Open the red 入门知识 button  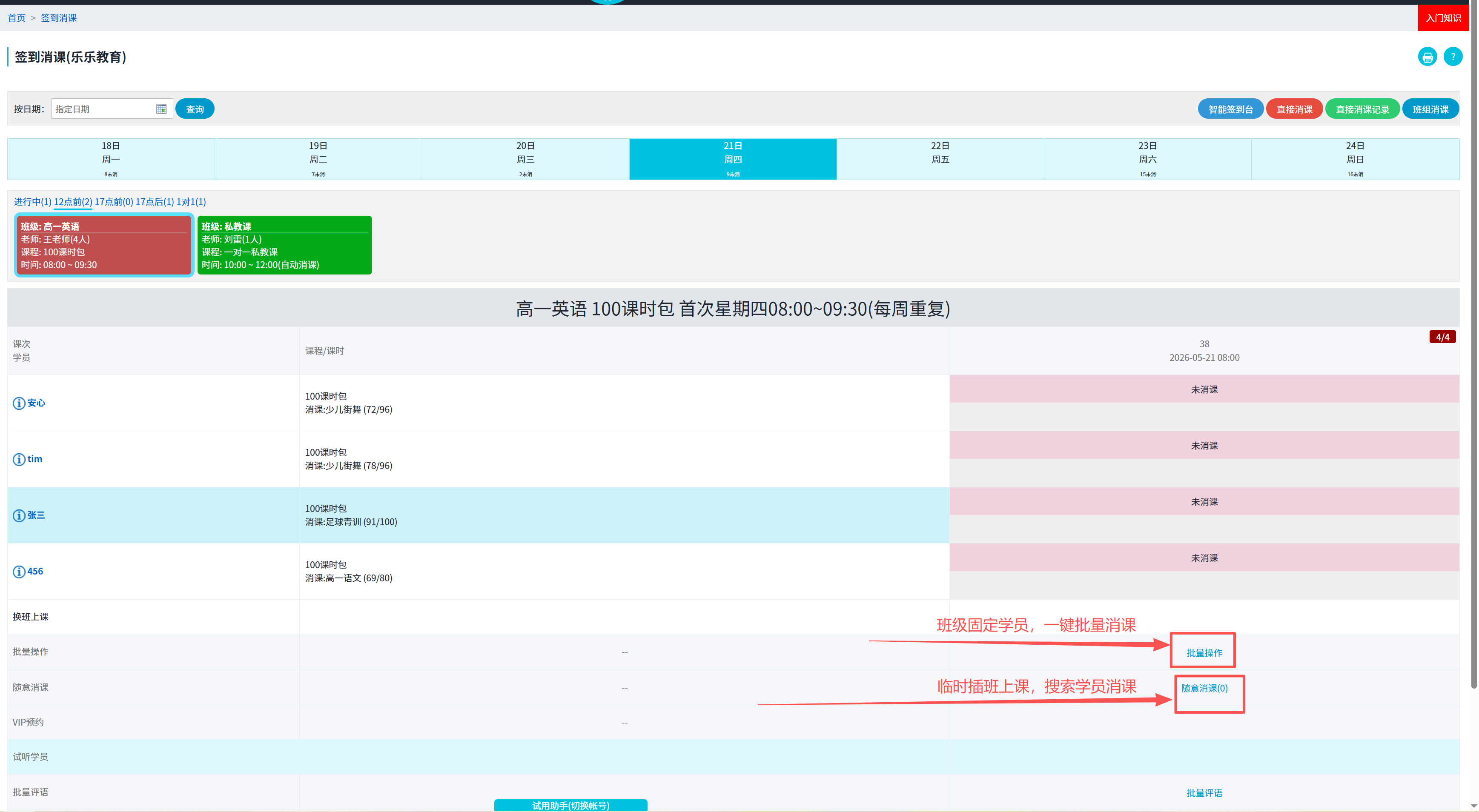click(x=1443, y=18)
